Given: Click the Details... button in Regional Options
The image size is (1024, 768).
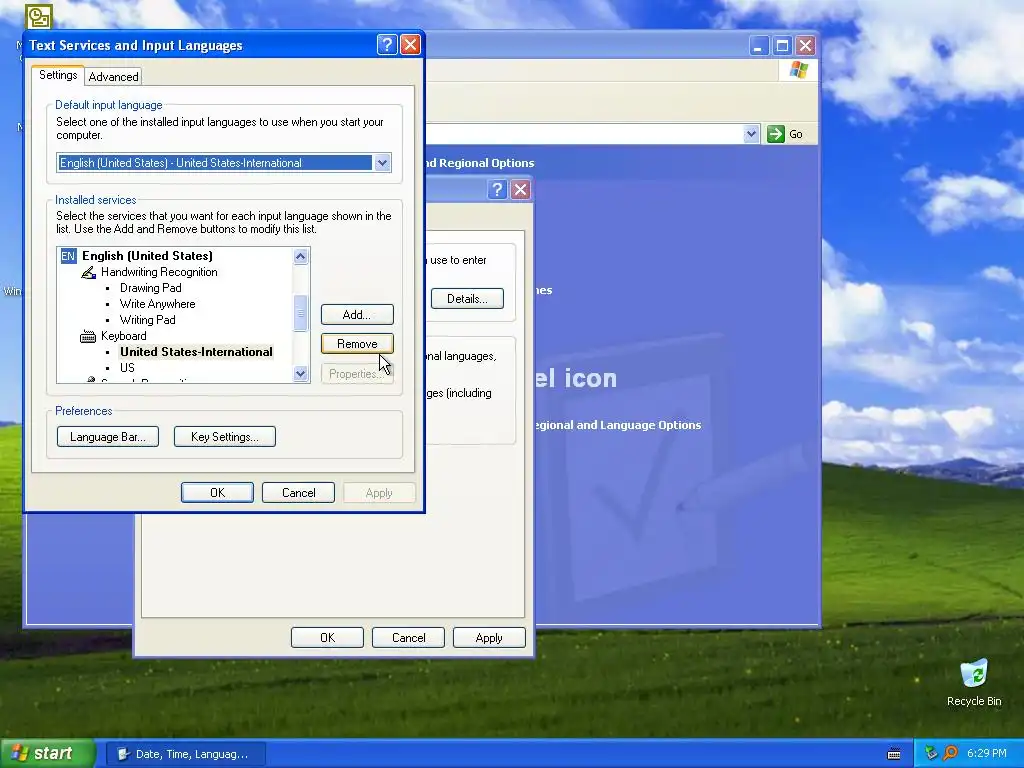Looking at the screenshot, I should coord(467,299).
